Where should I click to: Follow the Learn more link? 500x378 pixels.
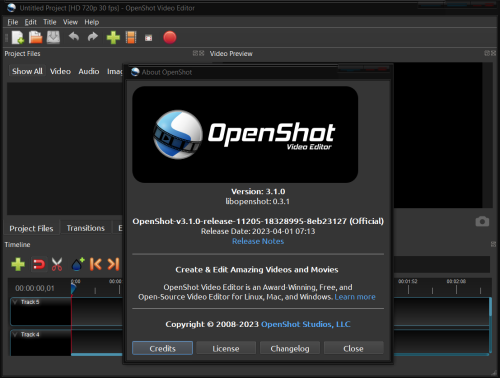click(355, 297)
